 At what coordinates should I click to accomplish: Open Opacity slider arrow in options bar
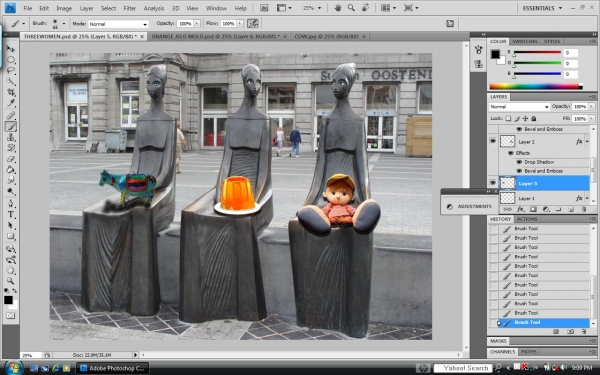tap(197, 23)
